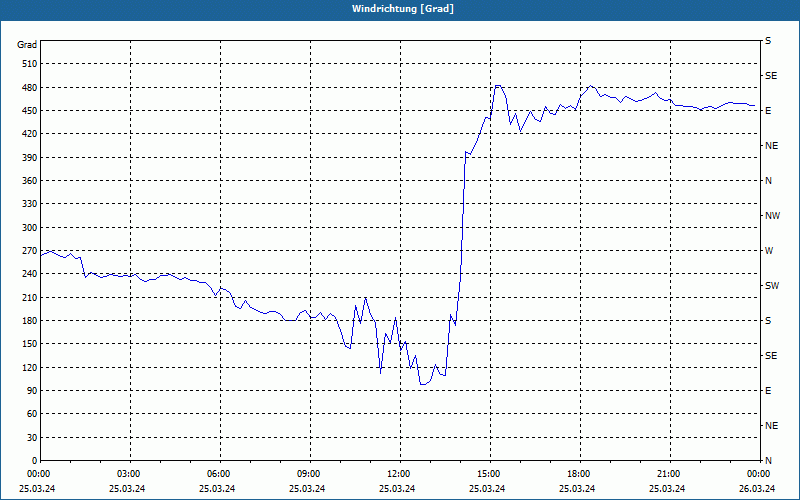Image resolution: width=800 pixels, height=500 pixels.
Task: Click the 0 value on the y-axis
Action: pyautogui.click(x=35, y=461)
